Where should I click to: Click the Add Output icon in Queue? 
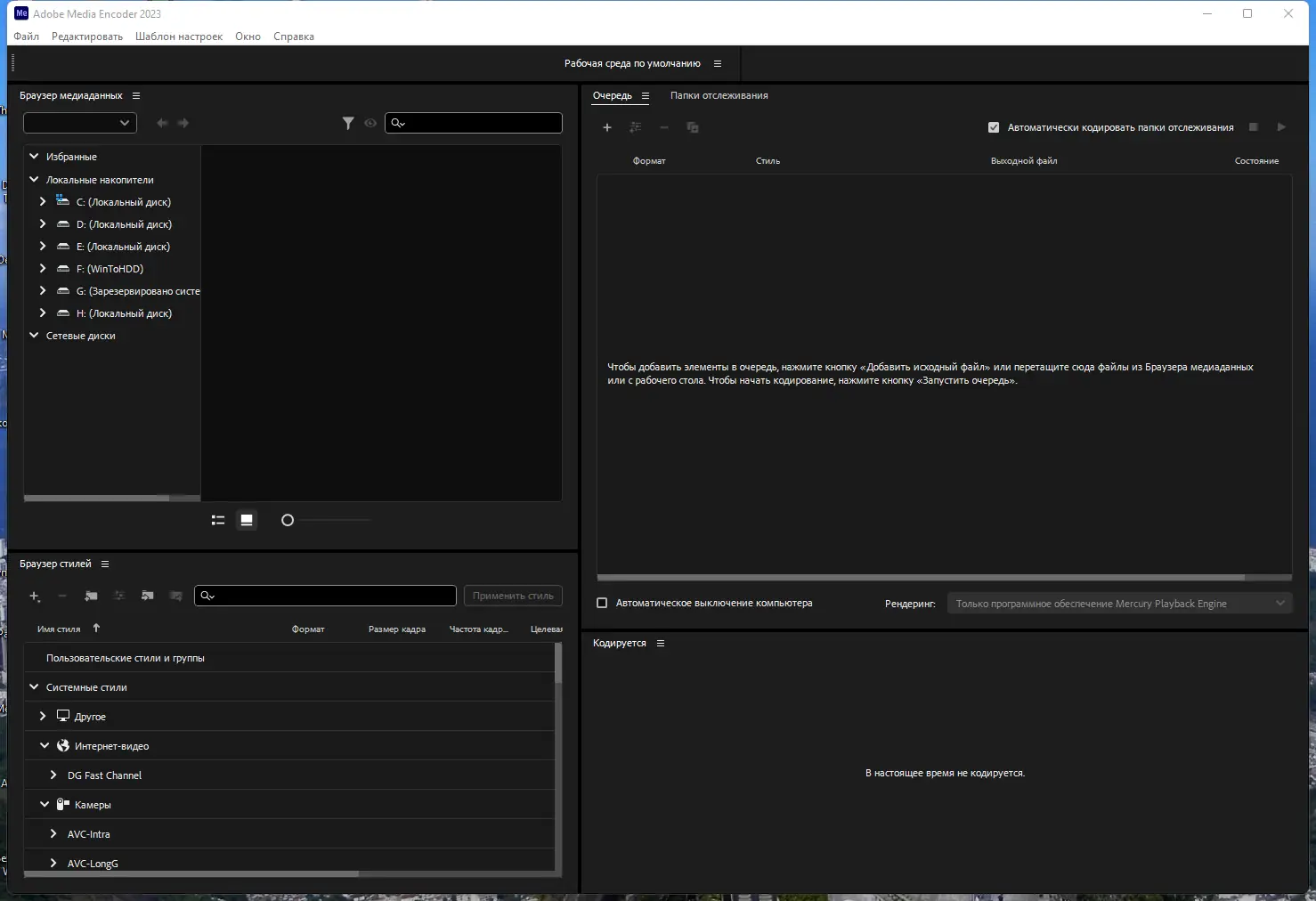[x=636, y=126]
